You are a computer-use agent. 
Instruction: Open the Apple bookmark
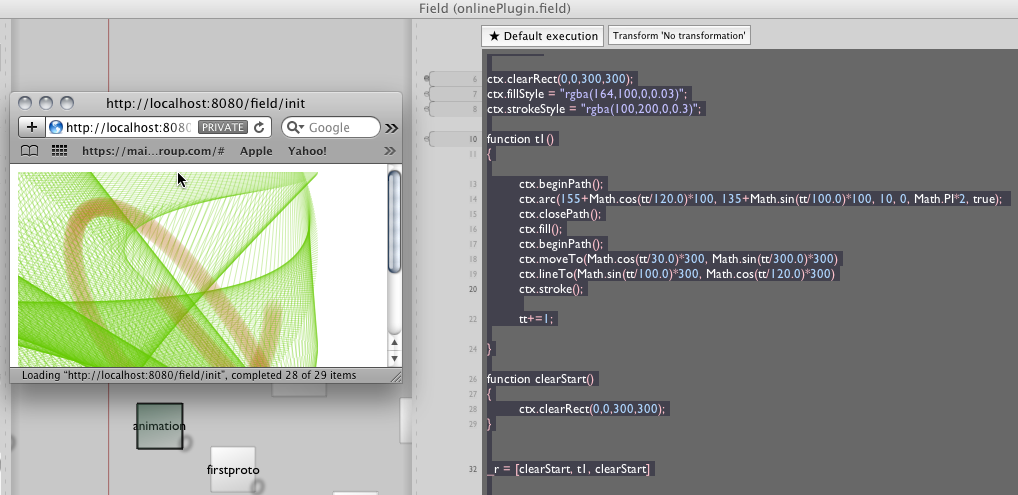point(256,151)
